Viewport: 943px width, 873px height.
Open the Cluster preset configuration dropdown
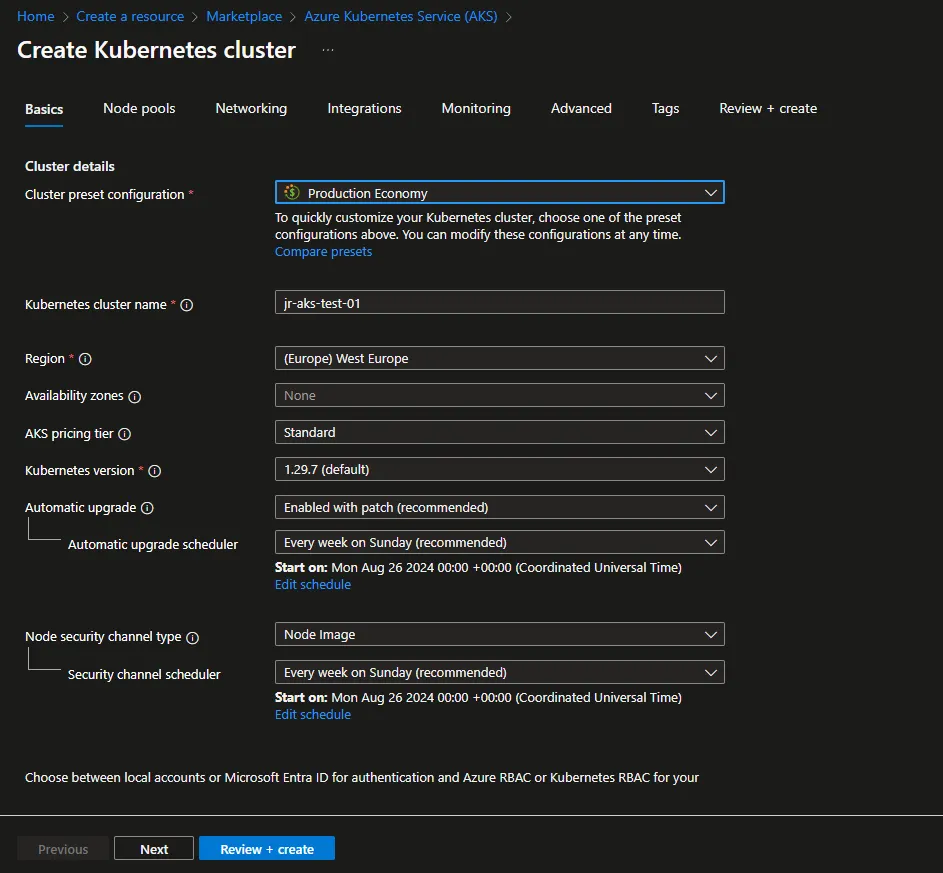click(500, 192)
